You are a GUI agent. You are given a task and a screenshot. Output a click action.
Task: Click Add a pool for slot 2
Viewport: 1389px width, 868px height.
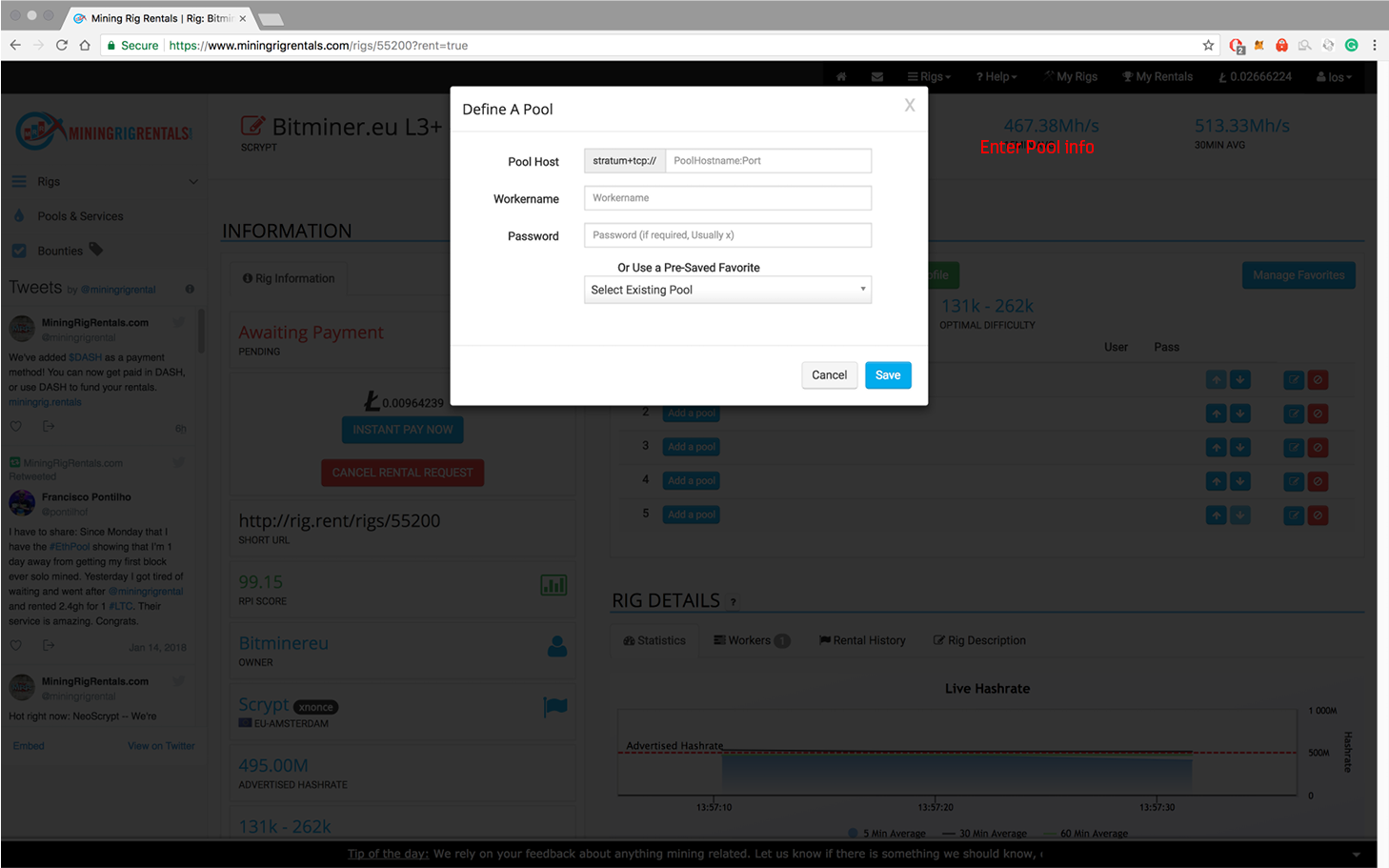[x=692, y=413]
